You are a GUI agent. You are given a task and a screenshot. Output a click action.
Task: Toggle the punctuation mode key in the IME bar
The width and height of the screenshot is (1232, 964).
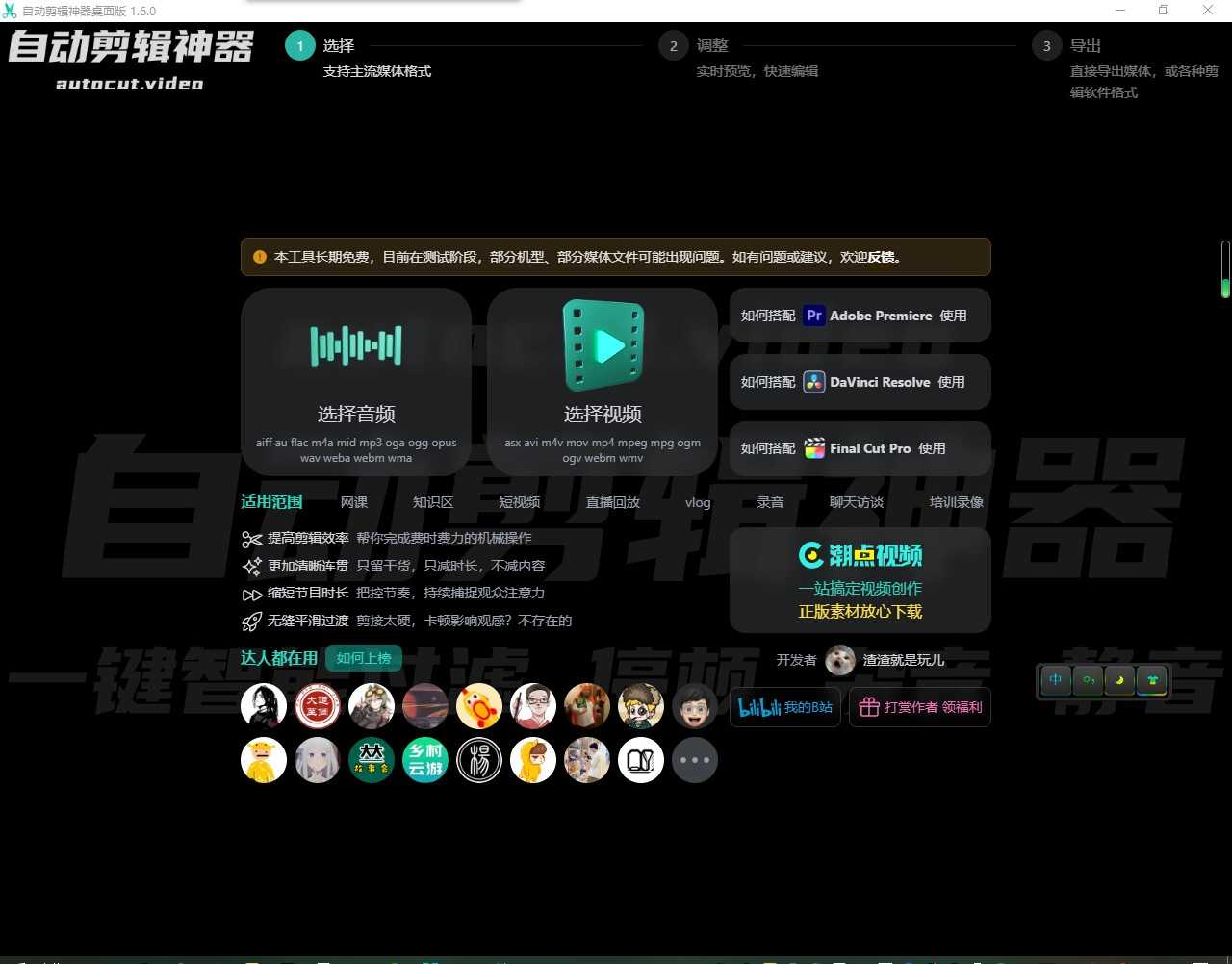(x=1088, y=680)
